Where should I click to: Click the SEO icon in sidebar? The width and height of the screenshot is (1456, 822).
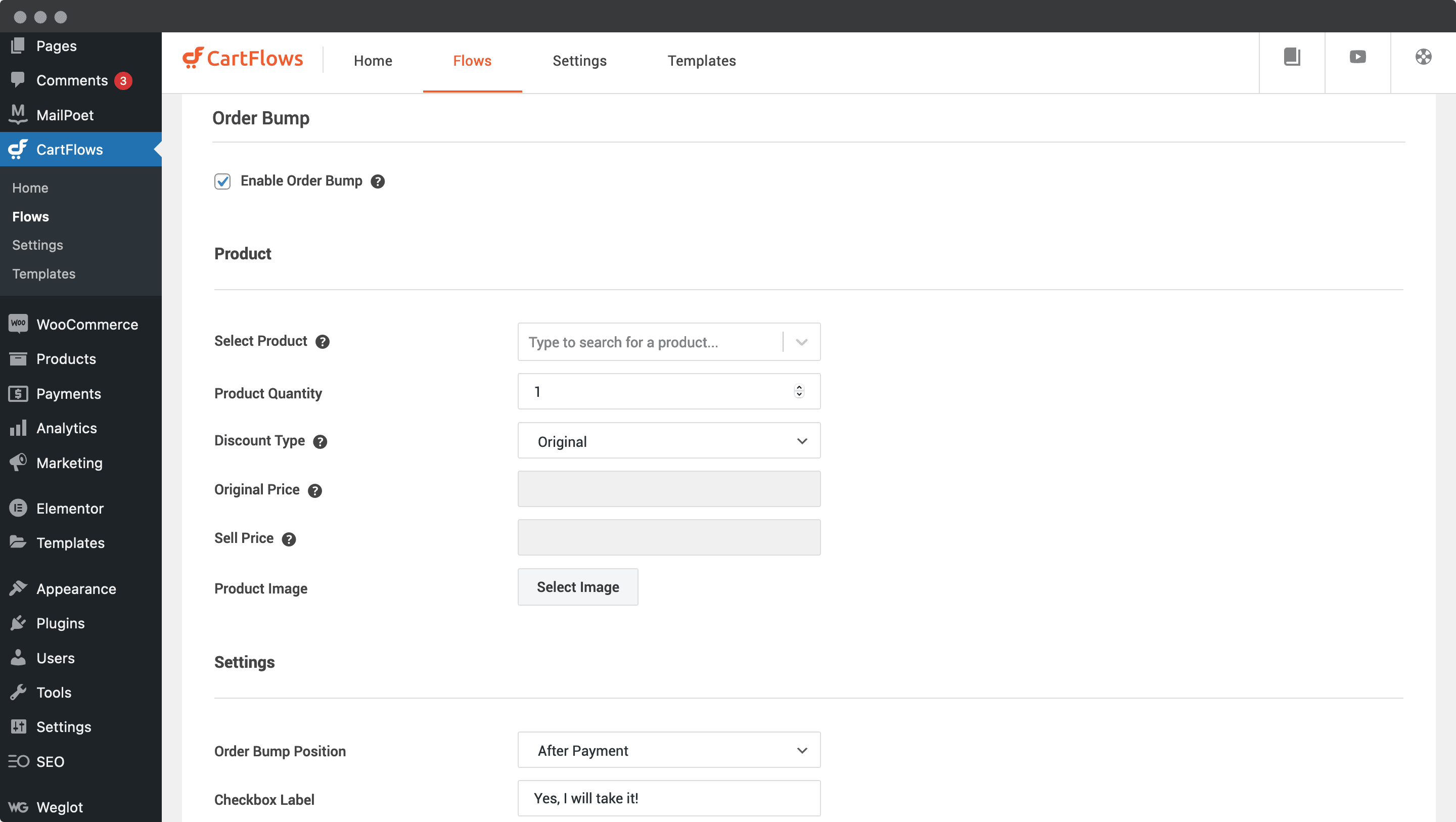[17, 762]
